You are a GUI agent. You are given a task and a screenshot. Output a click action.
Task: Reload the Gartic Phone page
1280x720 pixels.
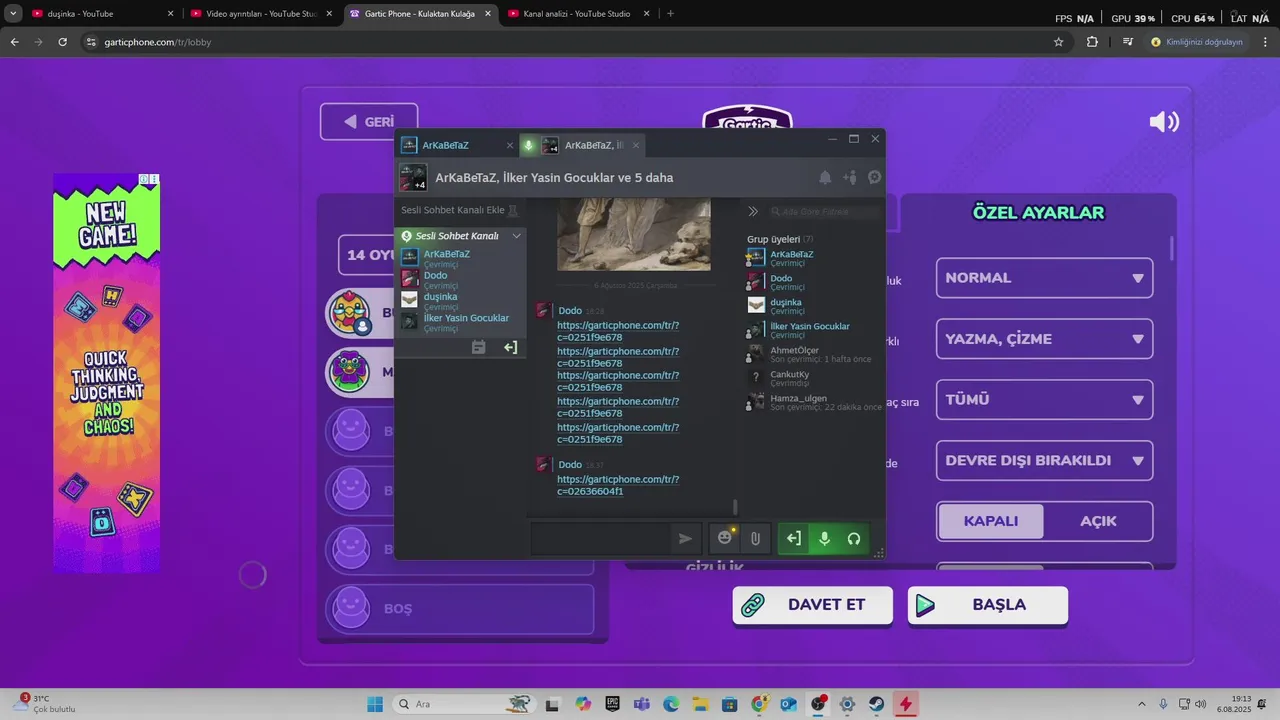pos(62,42)
